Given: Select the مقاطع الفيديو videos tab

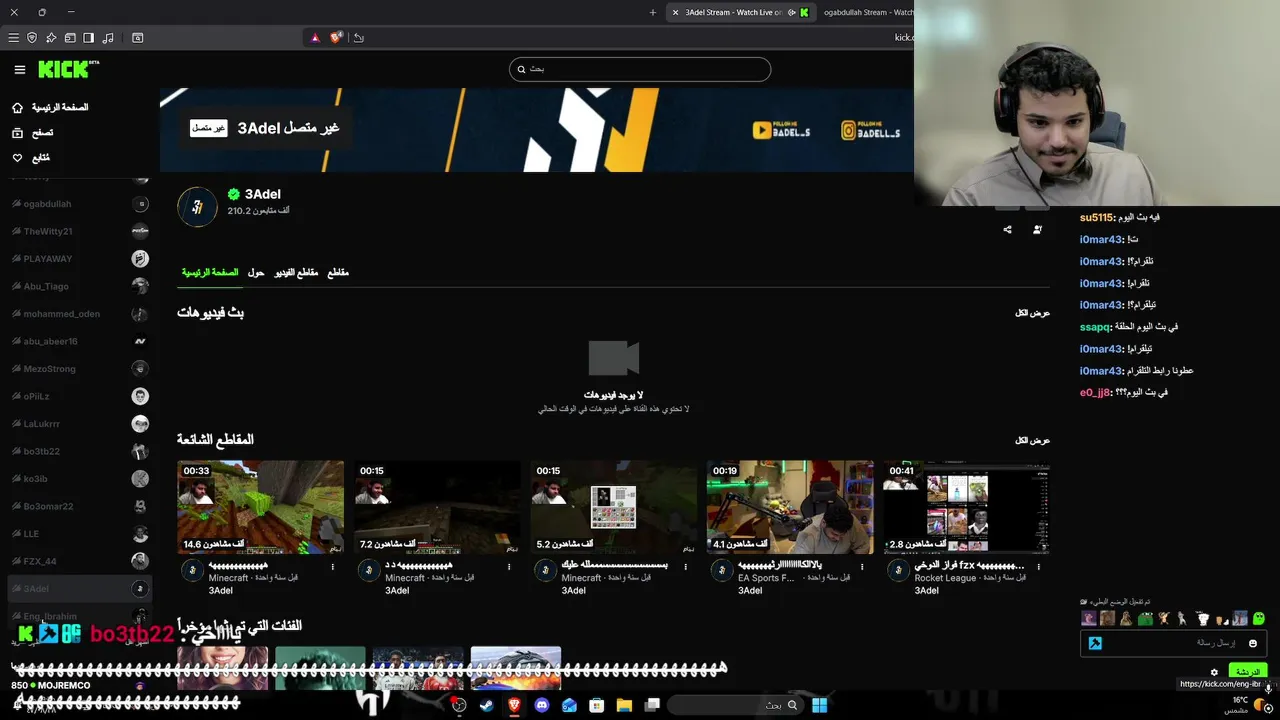Looking at the screenshot, I should (296, 272).
